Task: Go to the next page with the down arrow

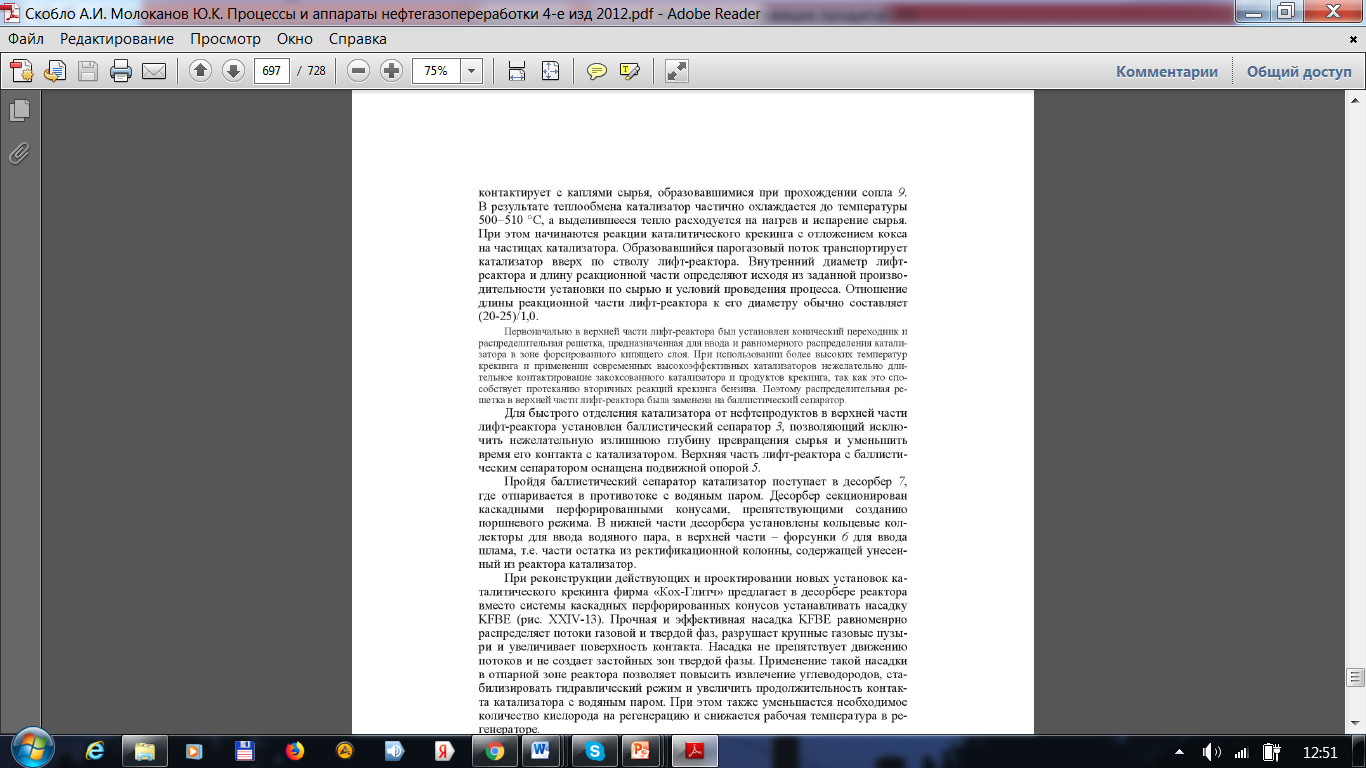Action: (233, 71)
